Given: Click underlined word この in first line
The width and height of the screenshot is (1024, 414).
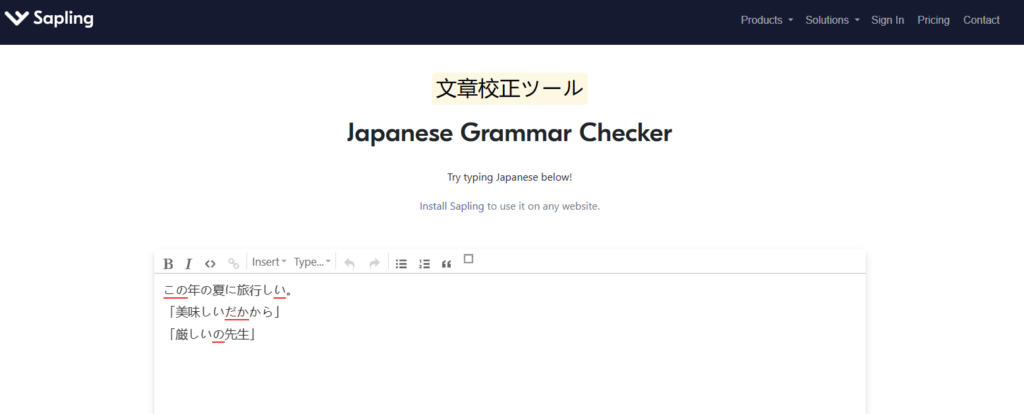Looking at the screenshot, I should tap(175, 290).
